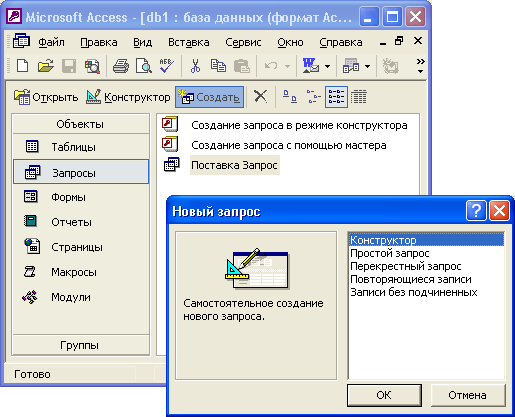The height and width of the screenshot is (417, 515).
Task: Click the Delete X icon in database toolbar
Action: [260, 97]
